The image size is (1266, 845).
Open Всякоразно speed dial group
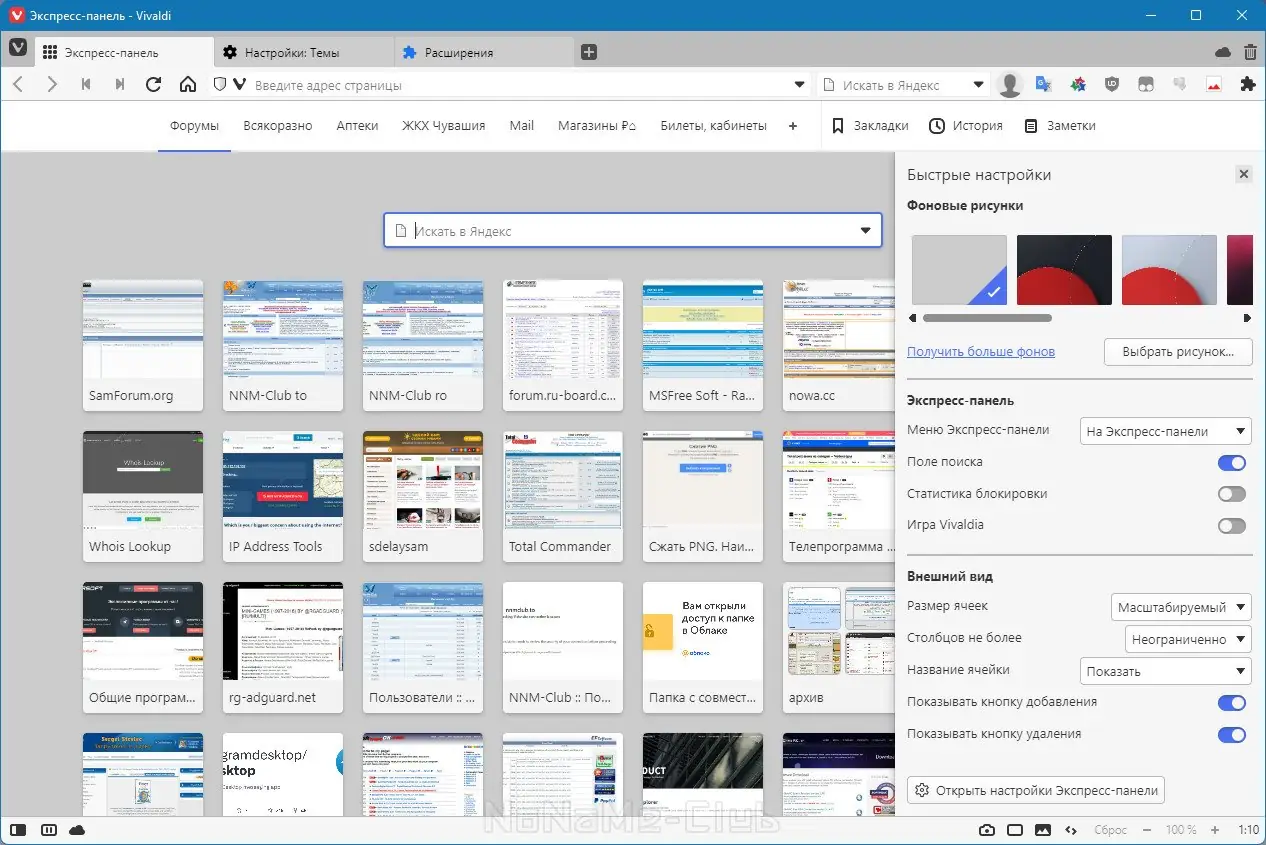278,126
